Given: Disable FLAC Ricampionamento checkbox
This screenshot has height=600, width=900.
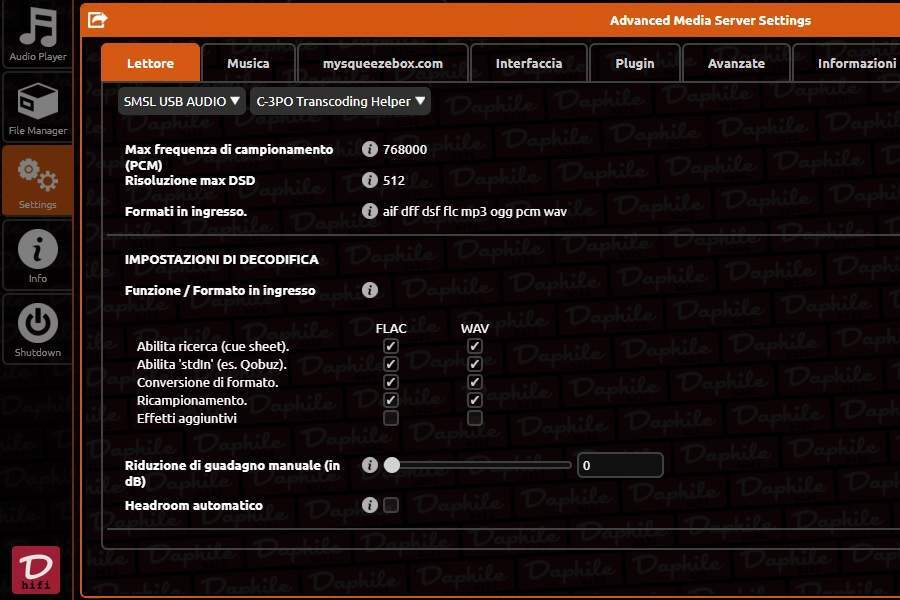Looking at the screenshot, I should click(391, 400).
